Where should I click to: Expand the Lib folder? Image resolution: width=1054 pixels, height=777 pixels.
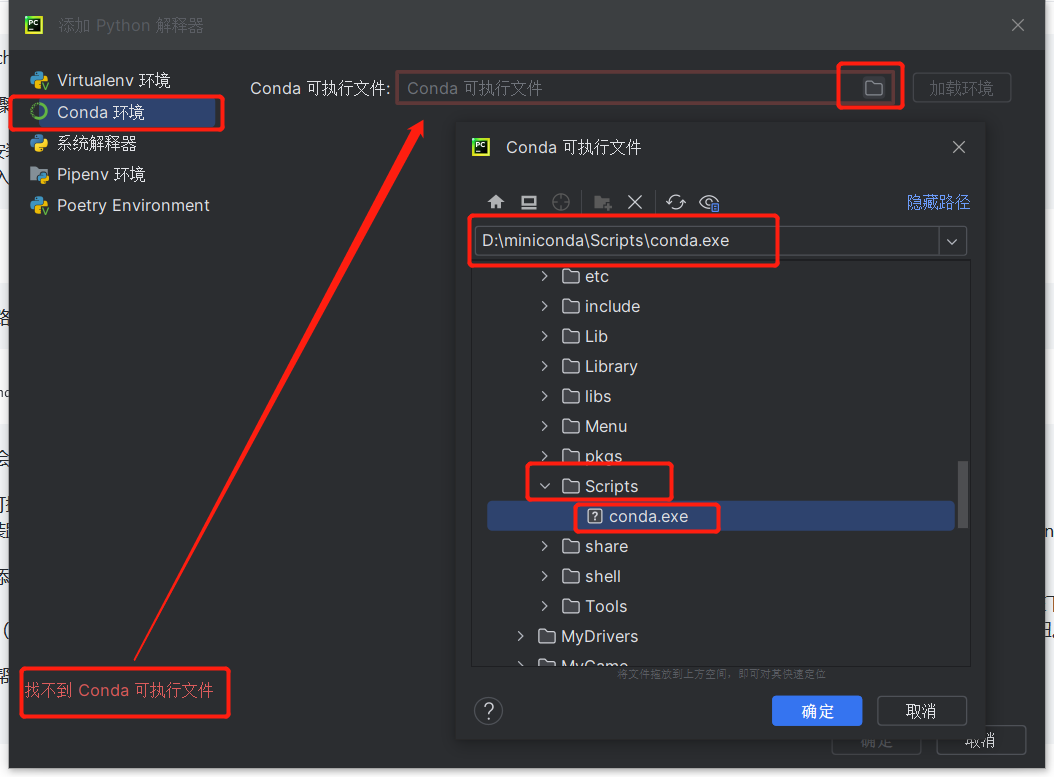coord(544,336)
